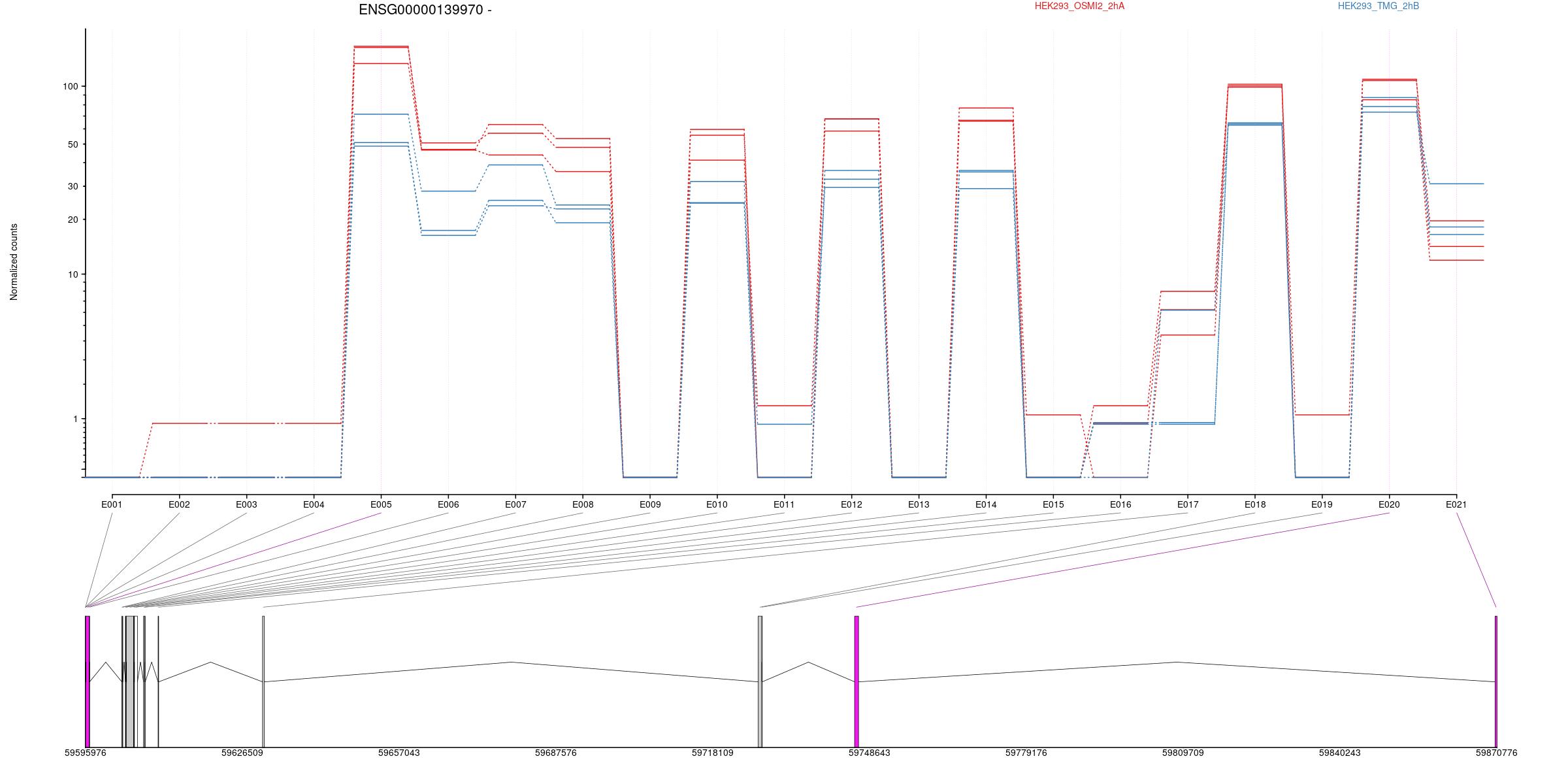Click the magenta exon block at 59595976
The height and width of the screenshot is (784, 1568).
(88, 681)
